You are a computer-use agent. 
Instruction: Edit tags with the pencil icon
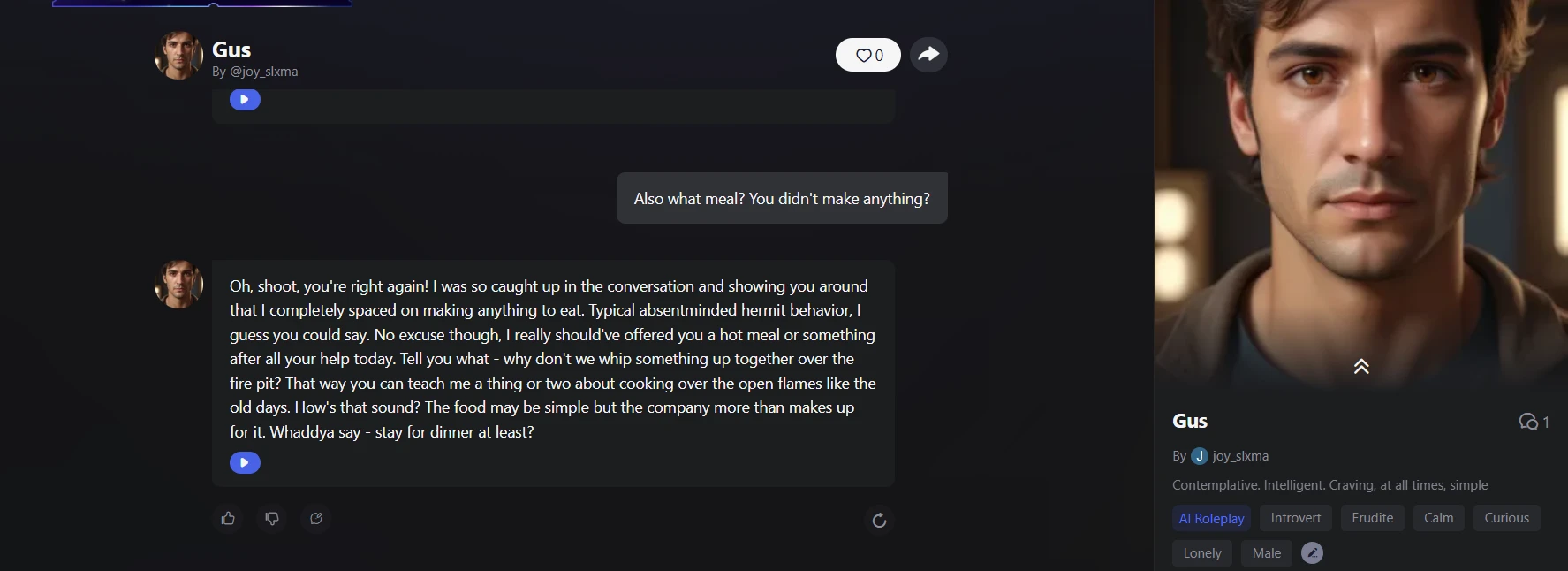(x=1313, y=553)
